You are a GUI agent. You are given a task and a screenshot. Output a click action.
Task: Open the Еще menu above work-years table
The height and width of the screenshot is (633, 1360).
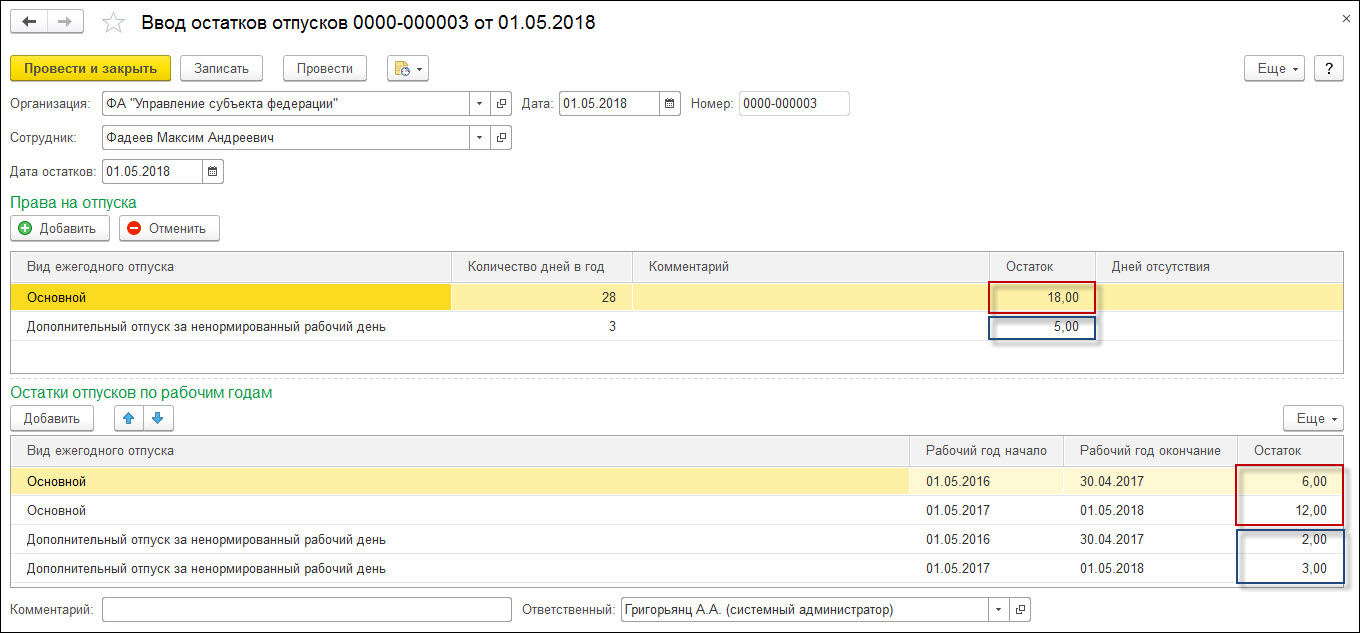click(1312, 418)
